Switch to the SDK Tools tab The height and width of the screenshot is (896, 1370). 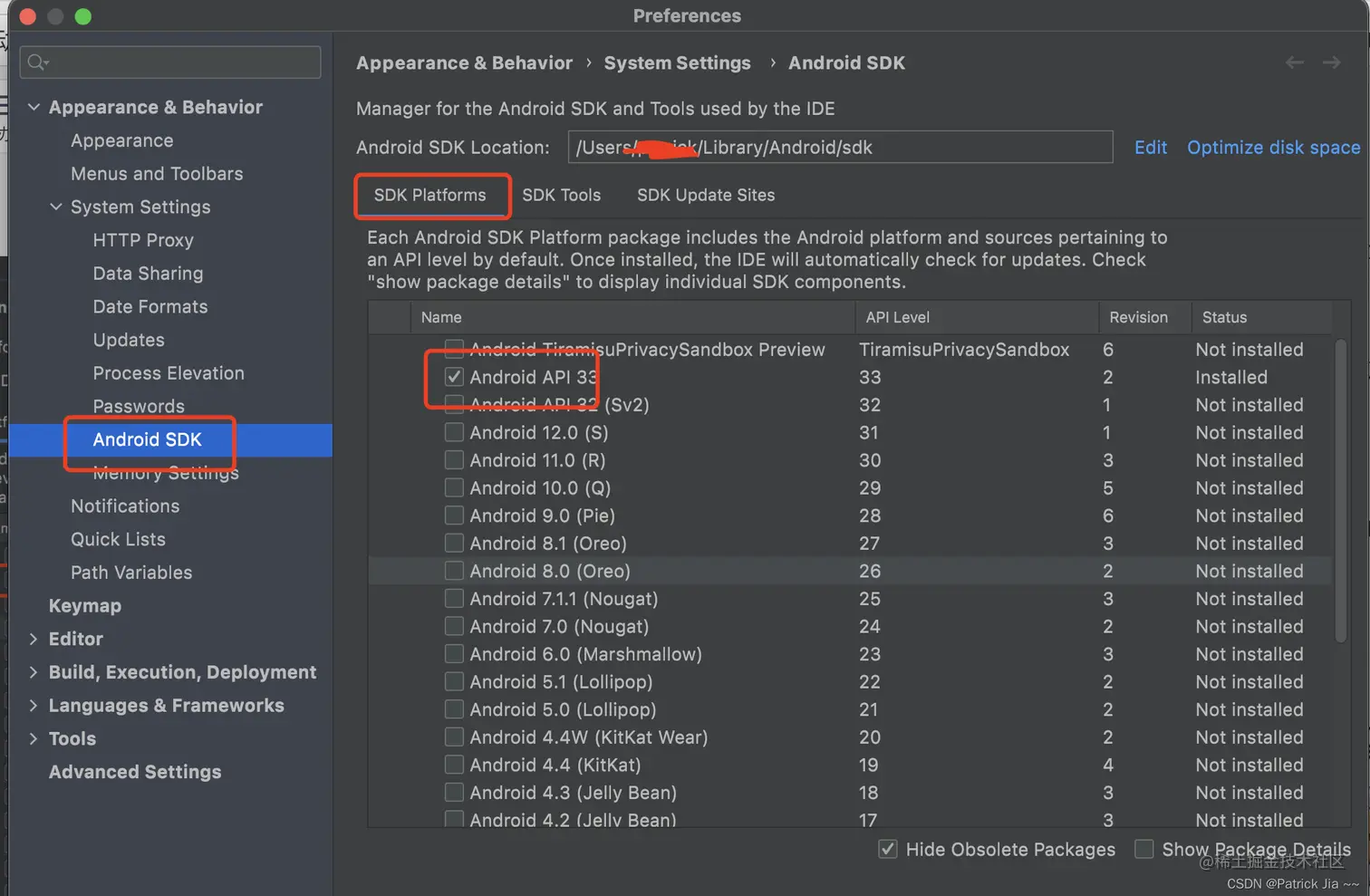[561, 195]
